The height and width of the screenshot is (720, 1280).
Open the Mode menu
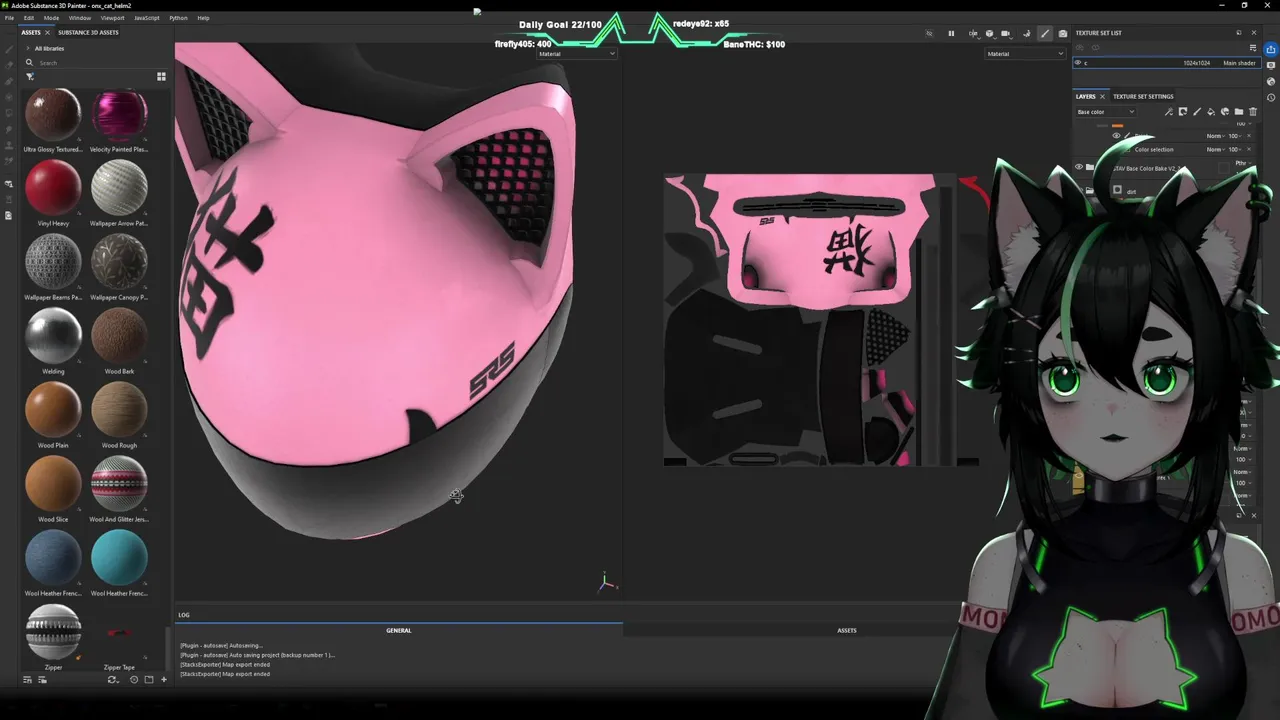point(51,18)
